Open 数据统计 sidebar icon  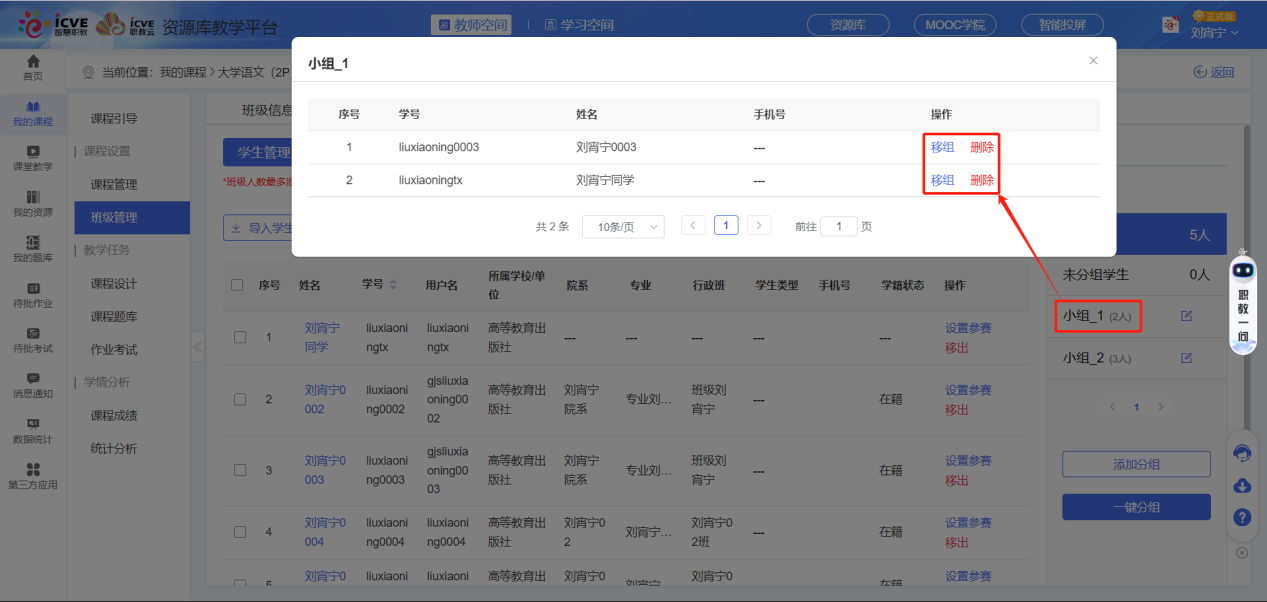(x=33, y=429)
